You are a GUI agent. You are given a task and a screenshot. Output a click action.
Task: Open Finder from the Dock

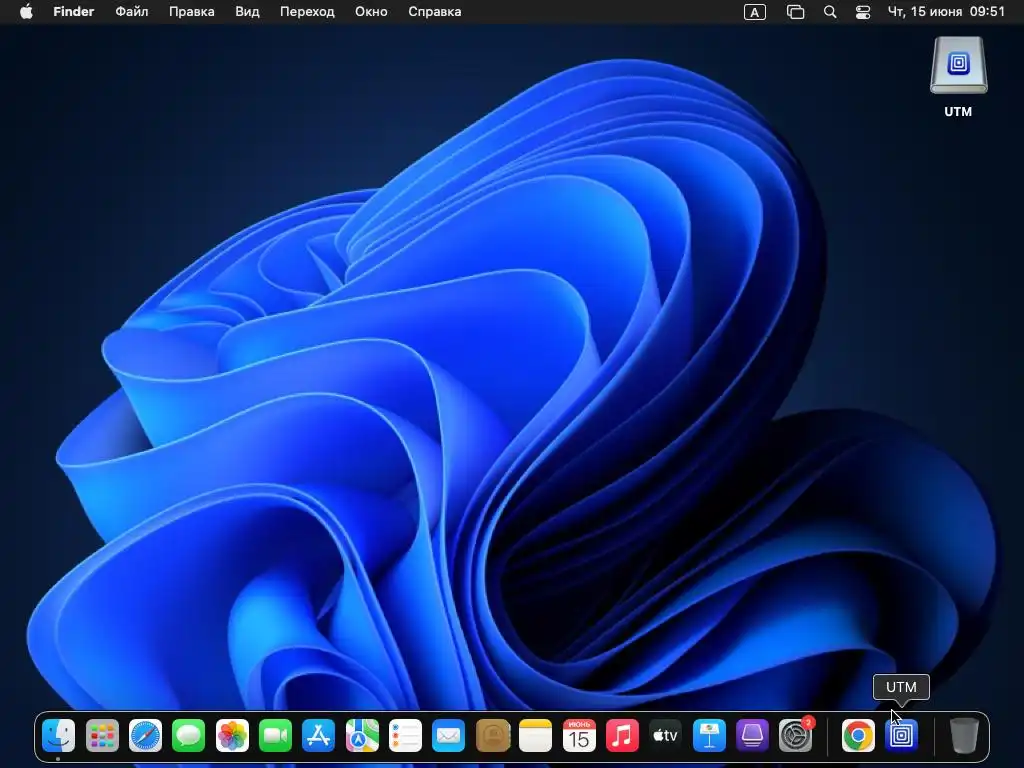coord(59,736)
